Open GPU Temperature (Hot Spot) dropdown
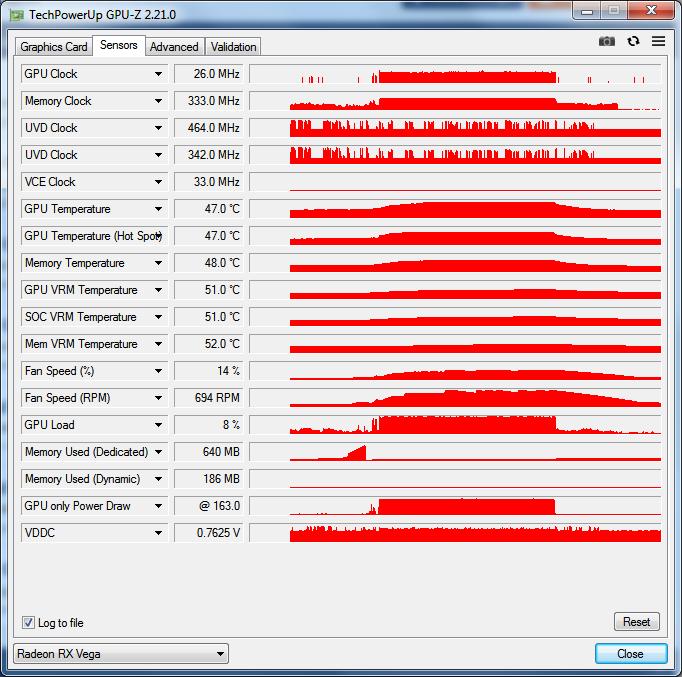Screen dimensions: 682x677 pyautogui.click(x=158, y=236)
